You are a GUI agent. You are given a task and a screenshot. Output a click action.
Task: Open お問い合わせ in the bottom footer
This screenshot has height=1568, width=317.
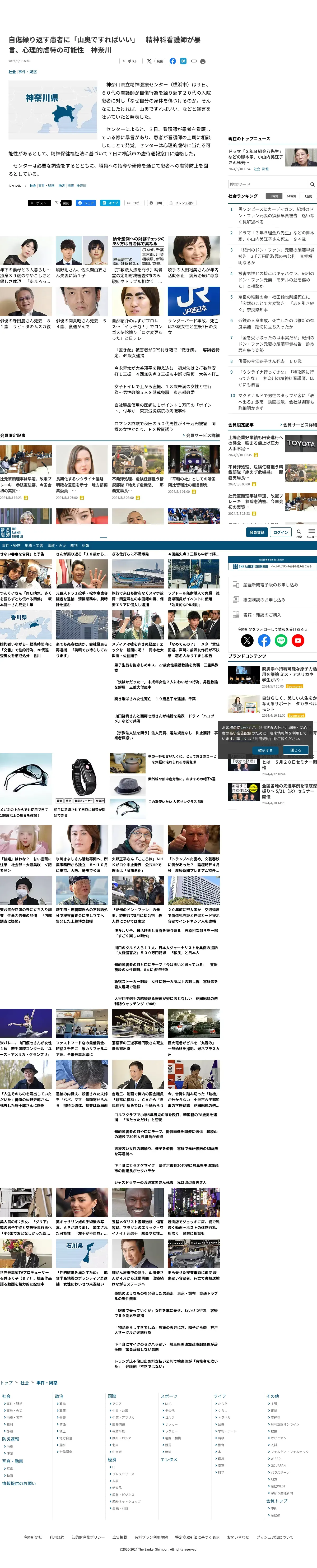(x=238, y=1537)
